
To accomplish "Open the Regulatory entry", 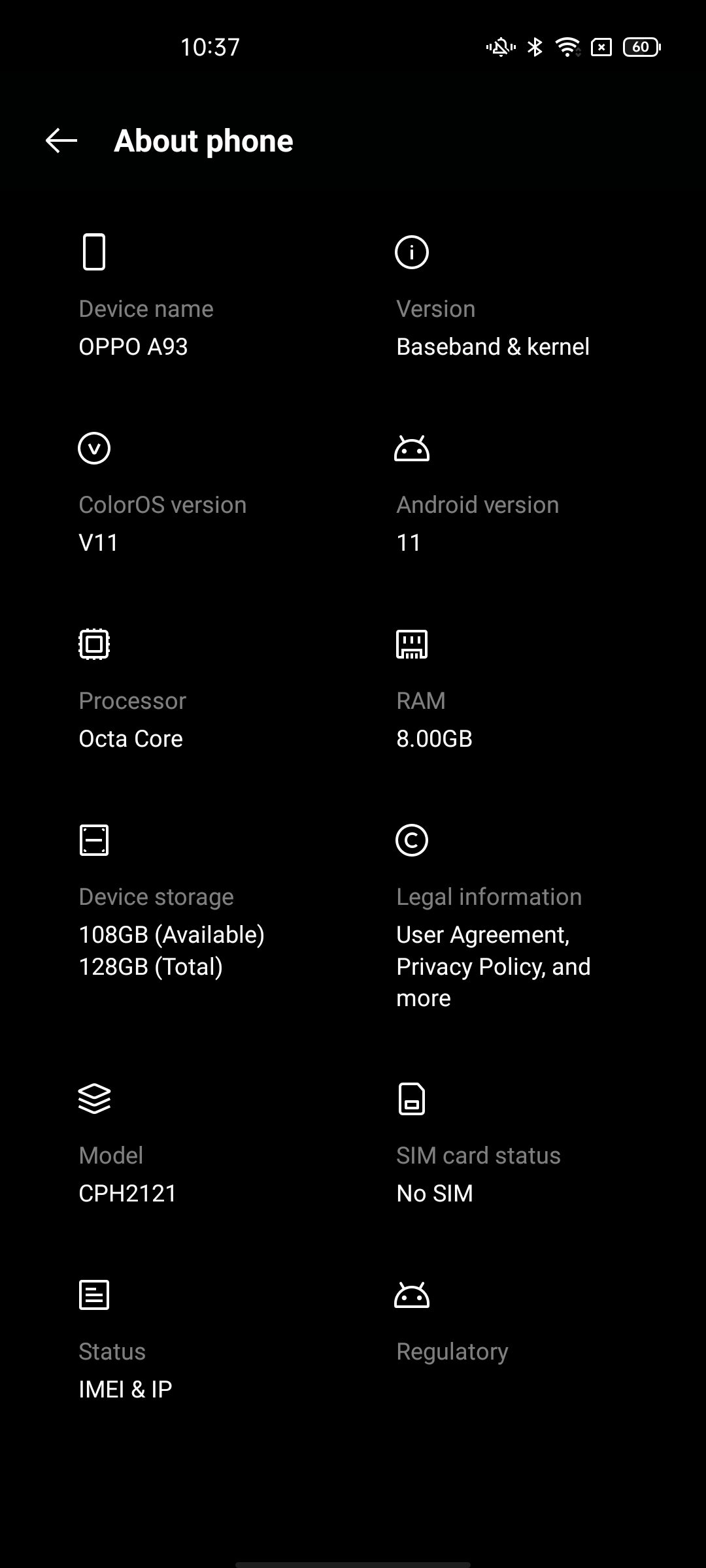I will coord(452,1352).
